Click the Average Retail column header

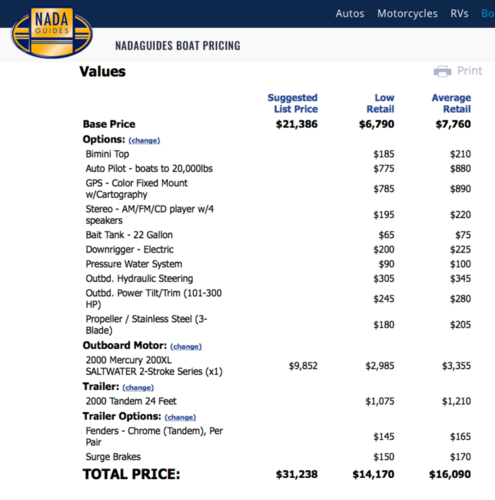451,103
